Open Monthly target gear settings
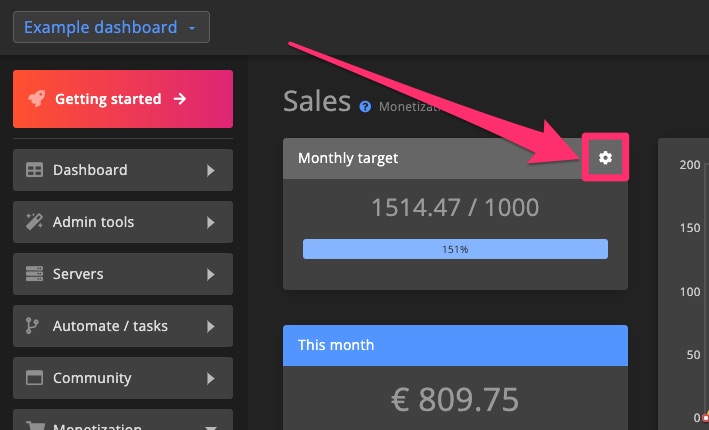The height and width of the screenshot is (430, 709). pos(605,157)
